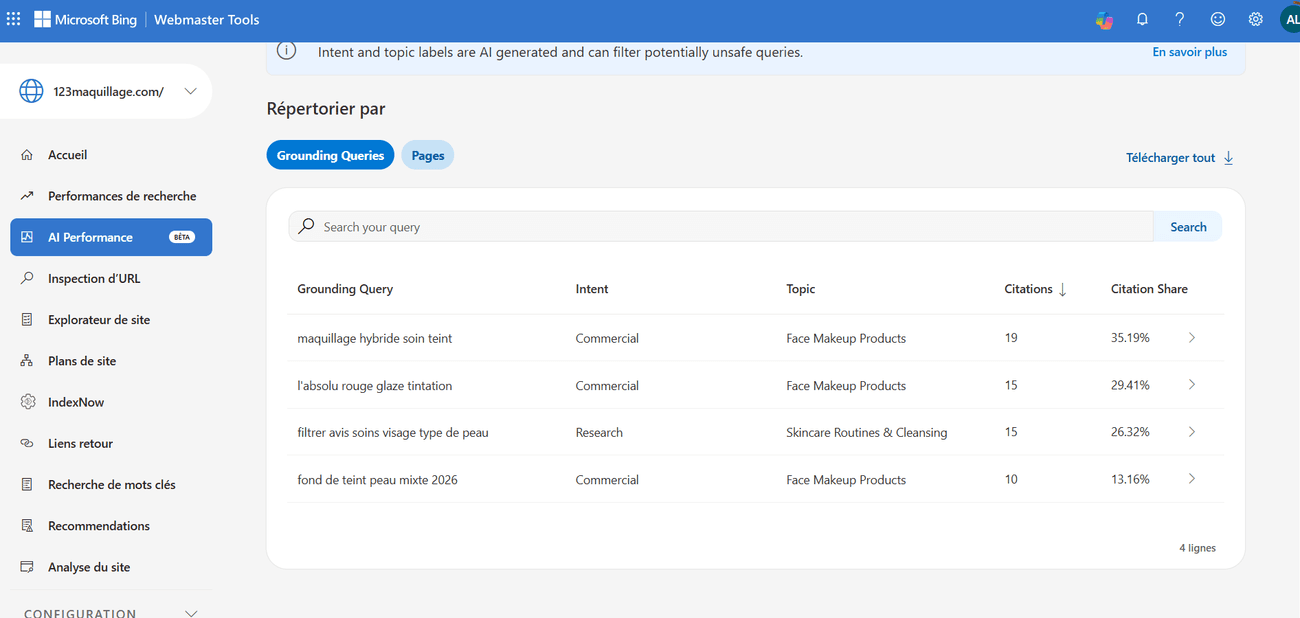Sort by the Citations column arrow

1062,289
